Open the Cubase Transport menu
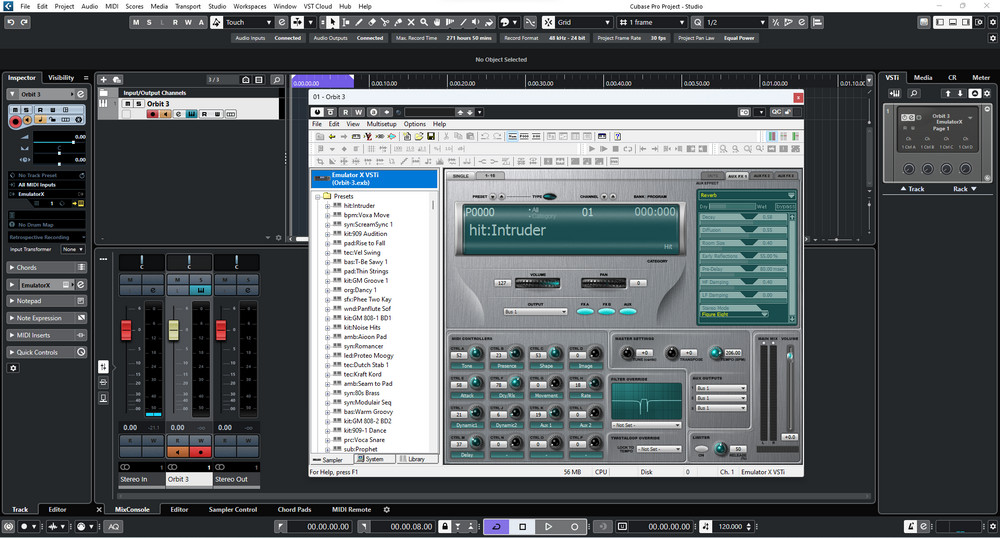 pos(188,6)
